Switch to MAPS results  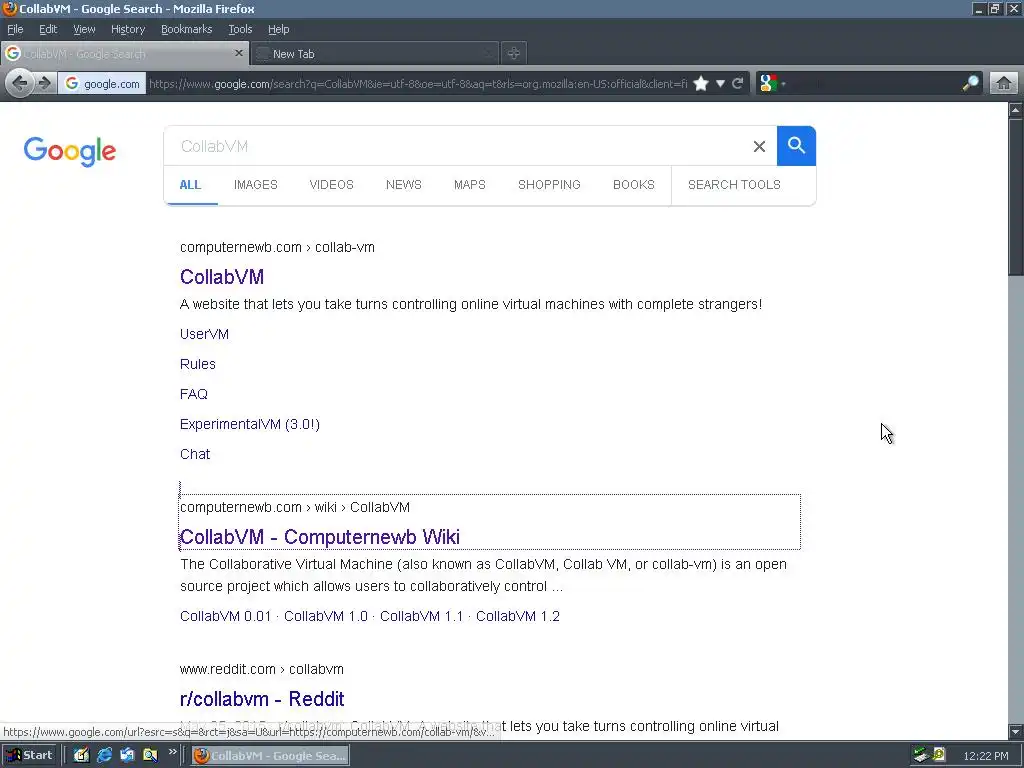[470, 185]
